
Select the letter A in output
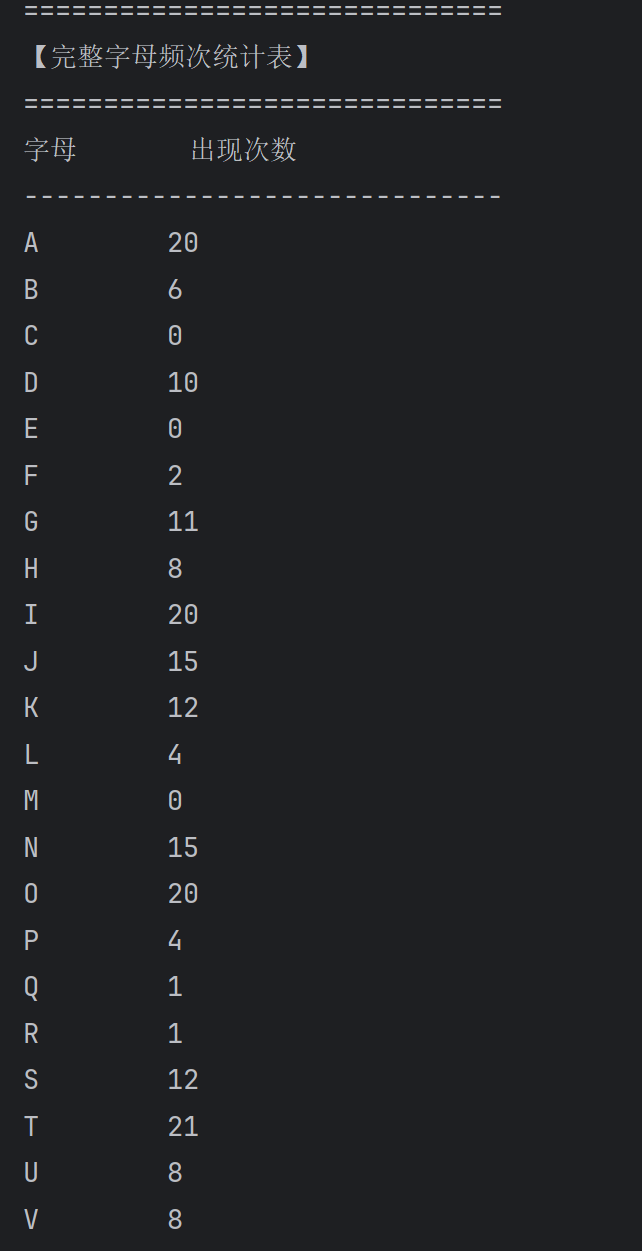pyautogui.click(x=31, y=243)
